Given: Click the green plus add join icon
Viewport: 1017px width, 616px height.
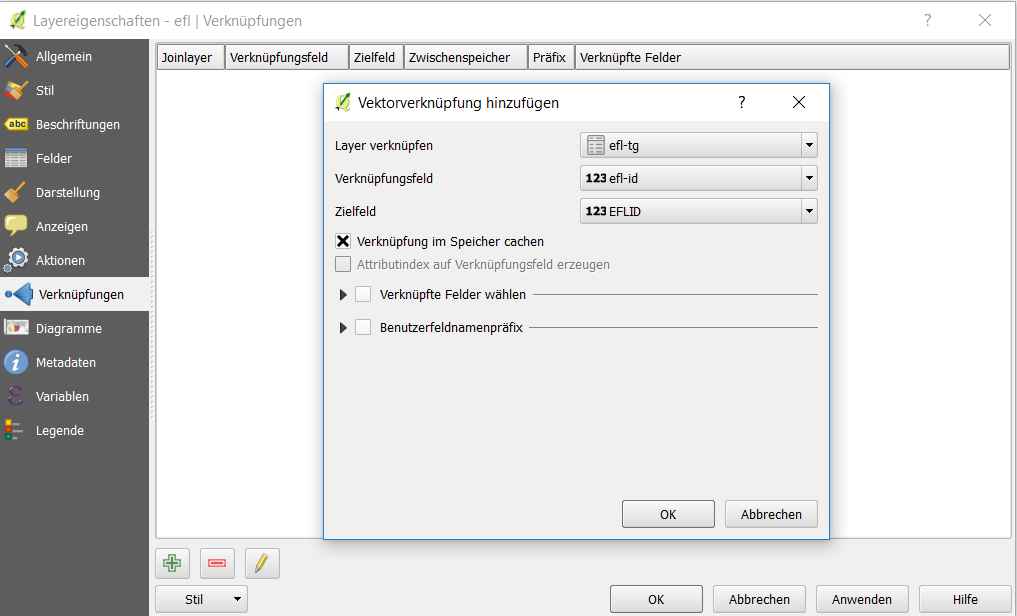Looking at the screenshot, I should point(173,563).
